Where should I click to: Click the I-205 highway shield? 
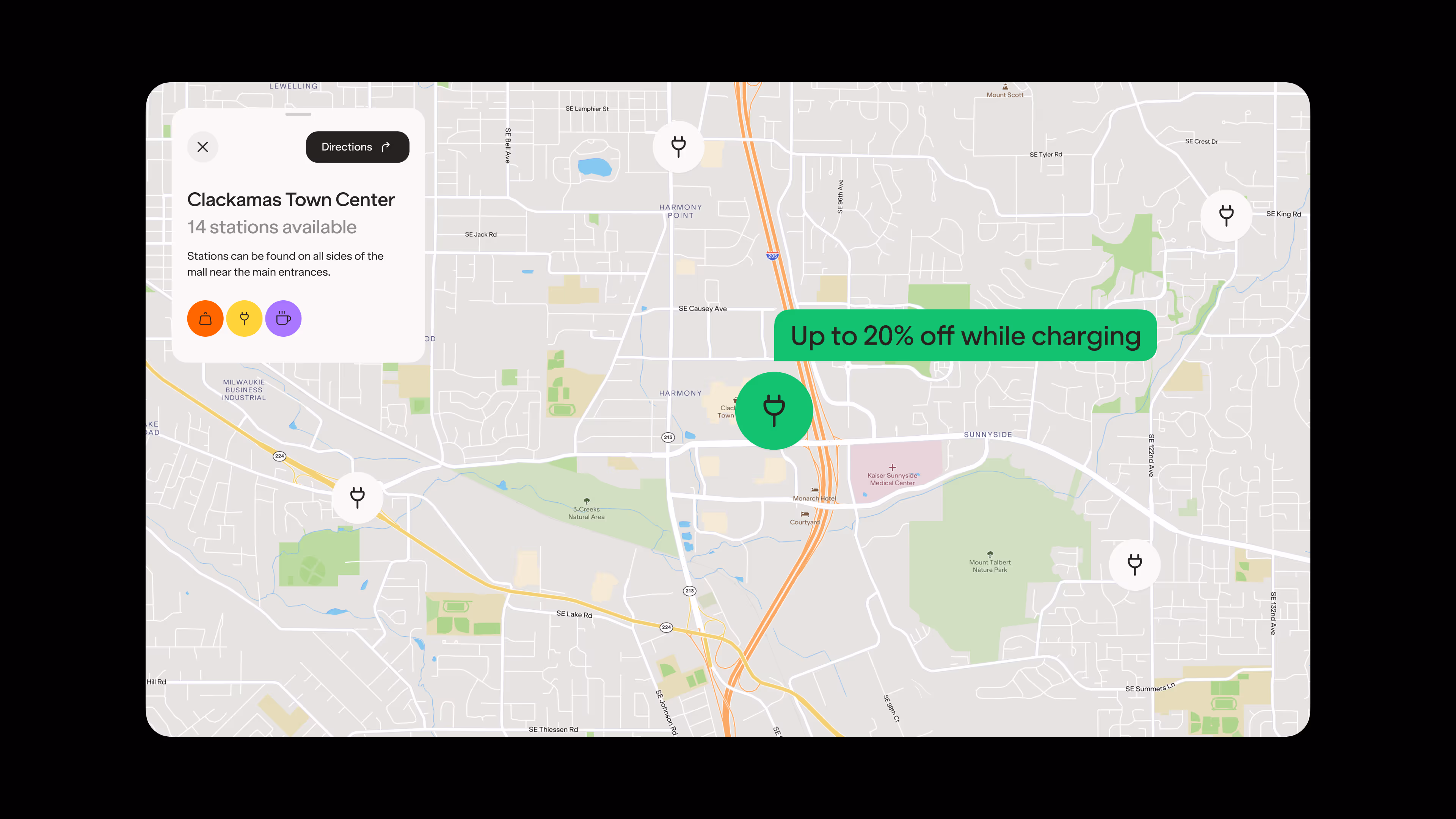(x=772, y=256)
